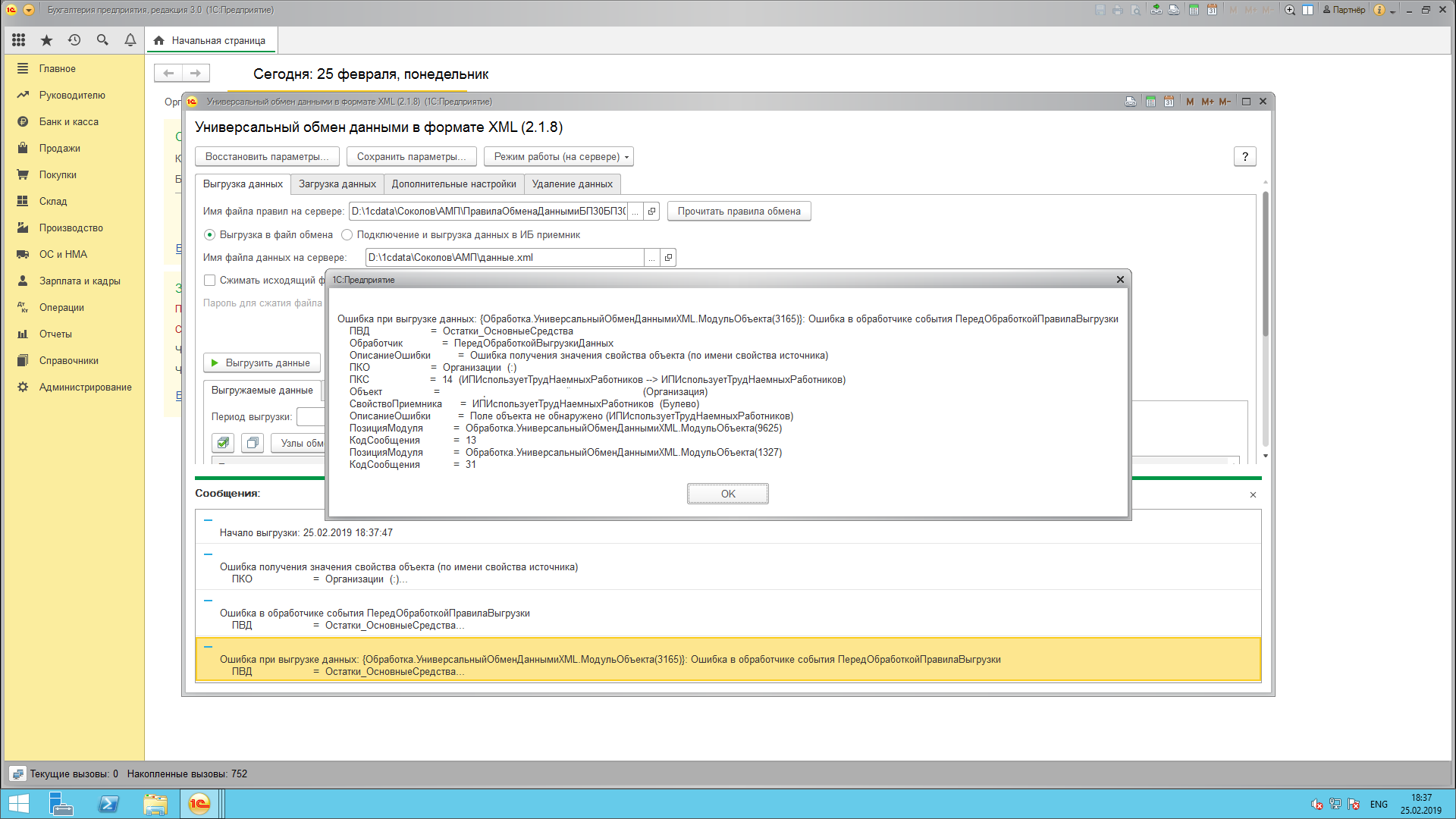Screen dimensions: 1456x819
Task: Open Windows Start menu
Action: point(18,804)
